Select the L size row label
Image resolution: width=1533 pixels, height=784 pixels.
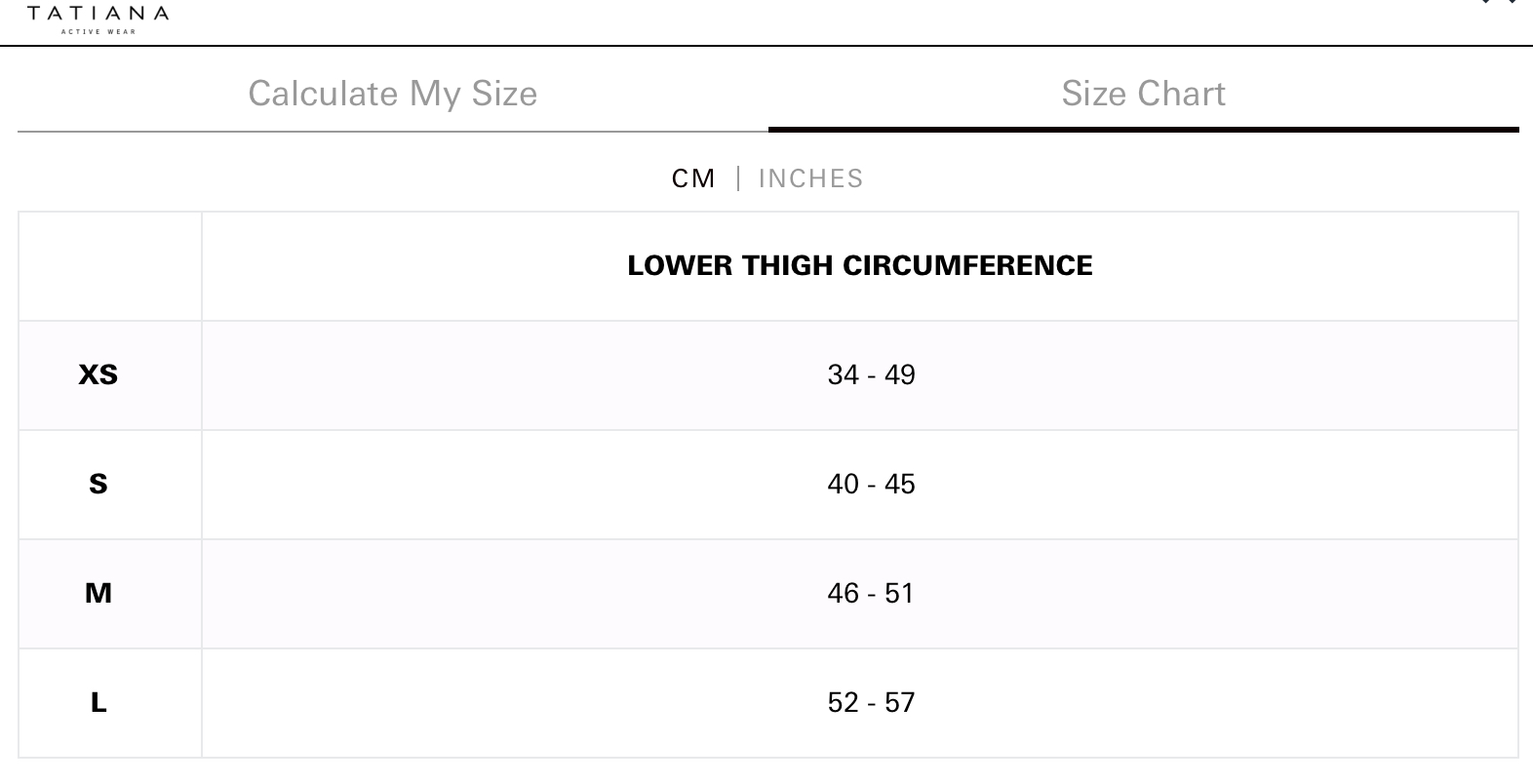coord(98,702)
